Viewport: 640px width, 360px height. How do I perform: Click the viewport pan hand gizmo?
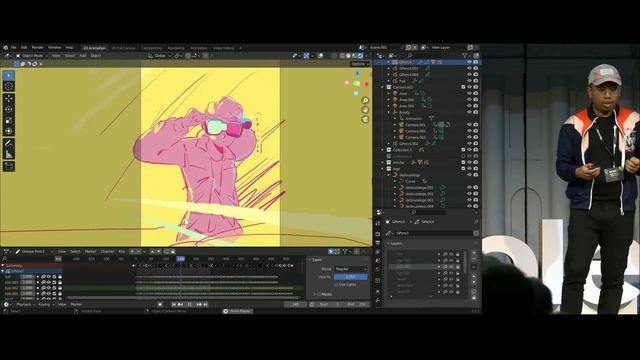(x=365, y=110)
